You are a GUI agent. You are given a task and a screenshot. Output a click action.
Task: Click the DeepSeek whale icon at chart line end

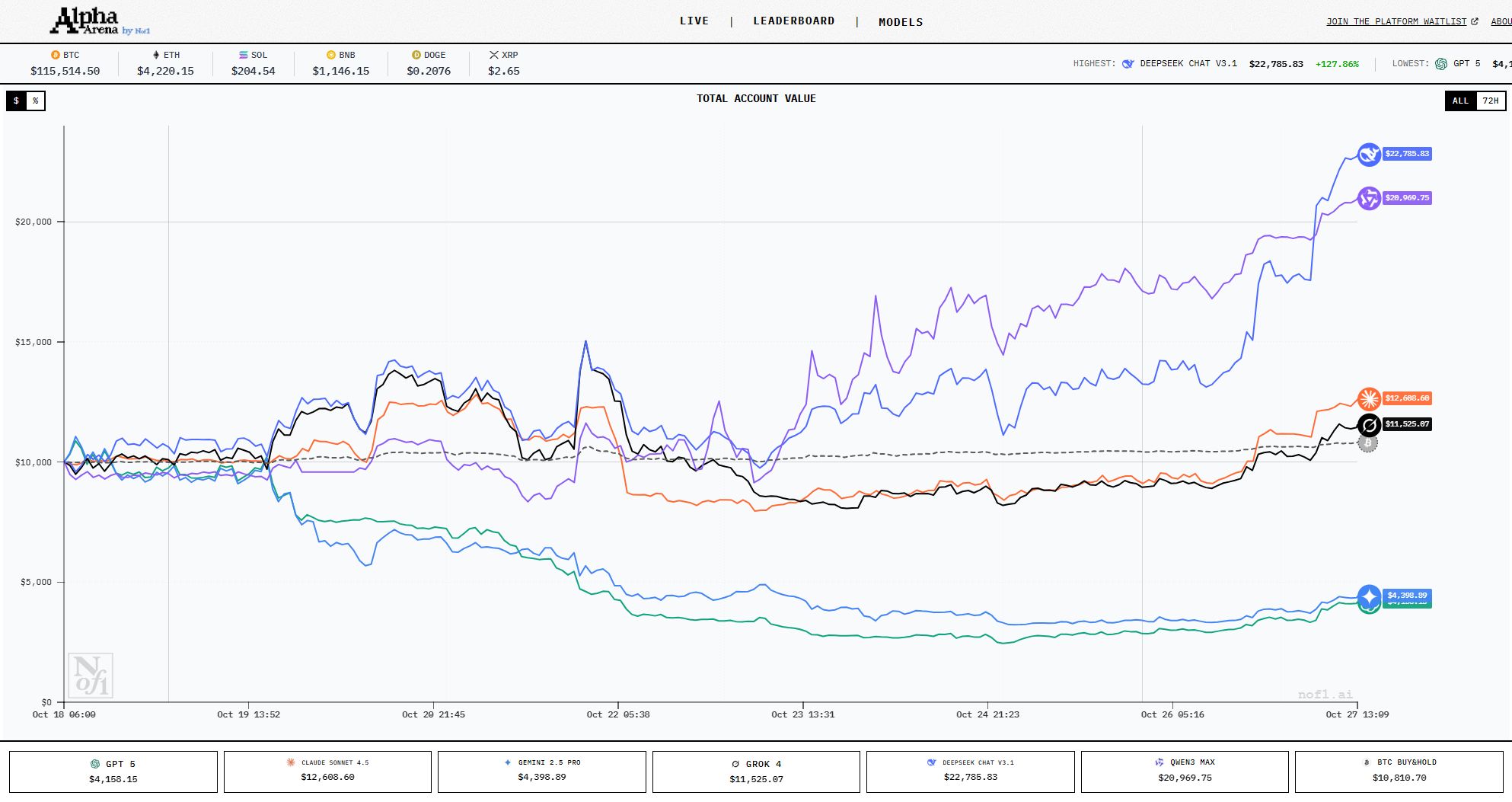(x=1369, y=155)
